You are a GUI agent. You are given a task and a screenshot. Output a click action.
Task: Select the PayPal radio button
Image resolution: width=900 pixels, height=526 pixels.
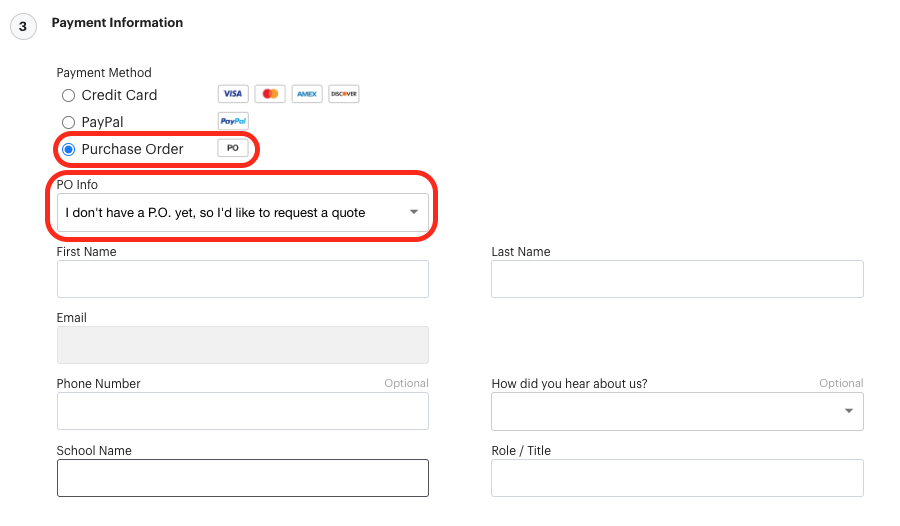68,122
